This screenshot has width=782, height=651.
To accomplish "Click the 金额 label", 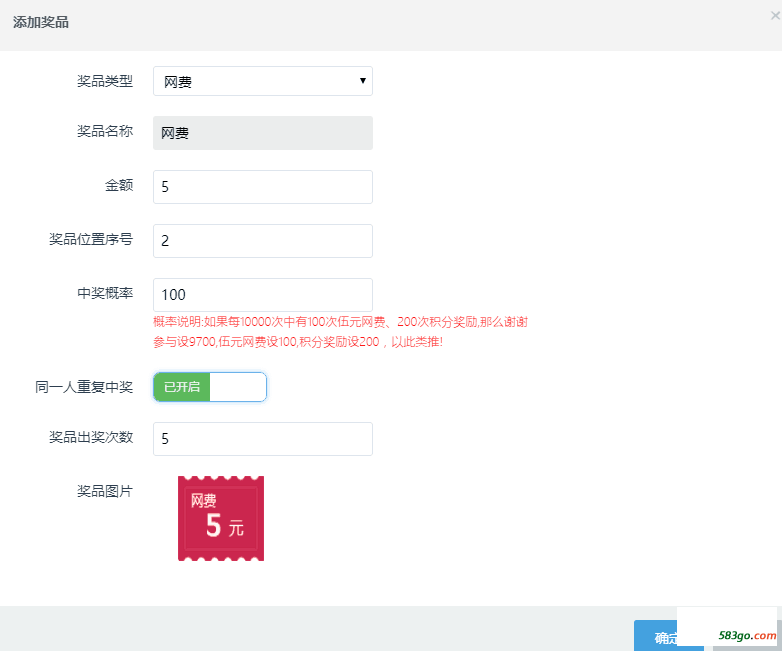I will pos(119,185).
